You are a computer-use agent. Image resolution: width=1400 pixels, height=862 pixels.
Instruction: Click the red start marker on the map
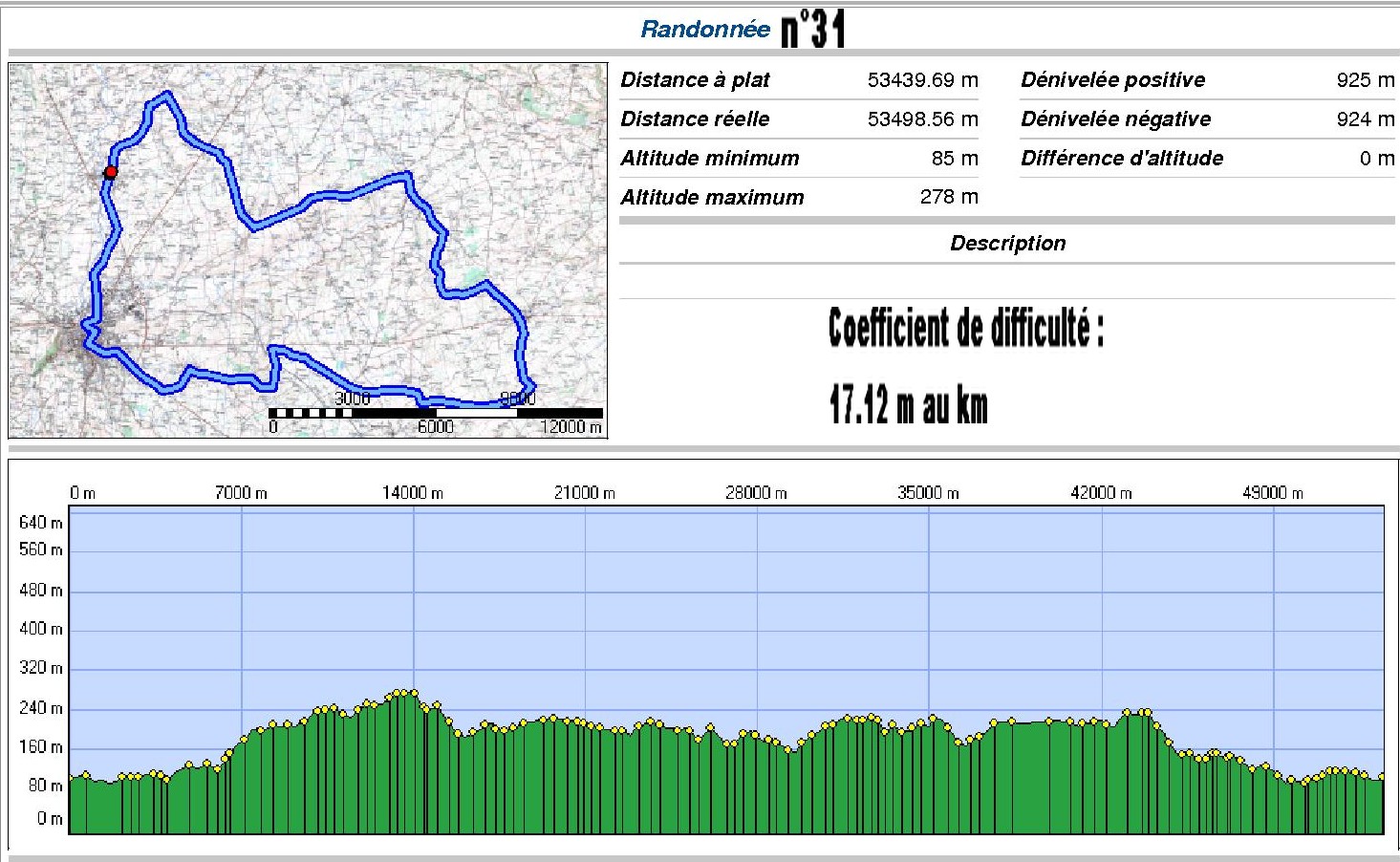111,172
